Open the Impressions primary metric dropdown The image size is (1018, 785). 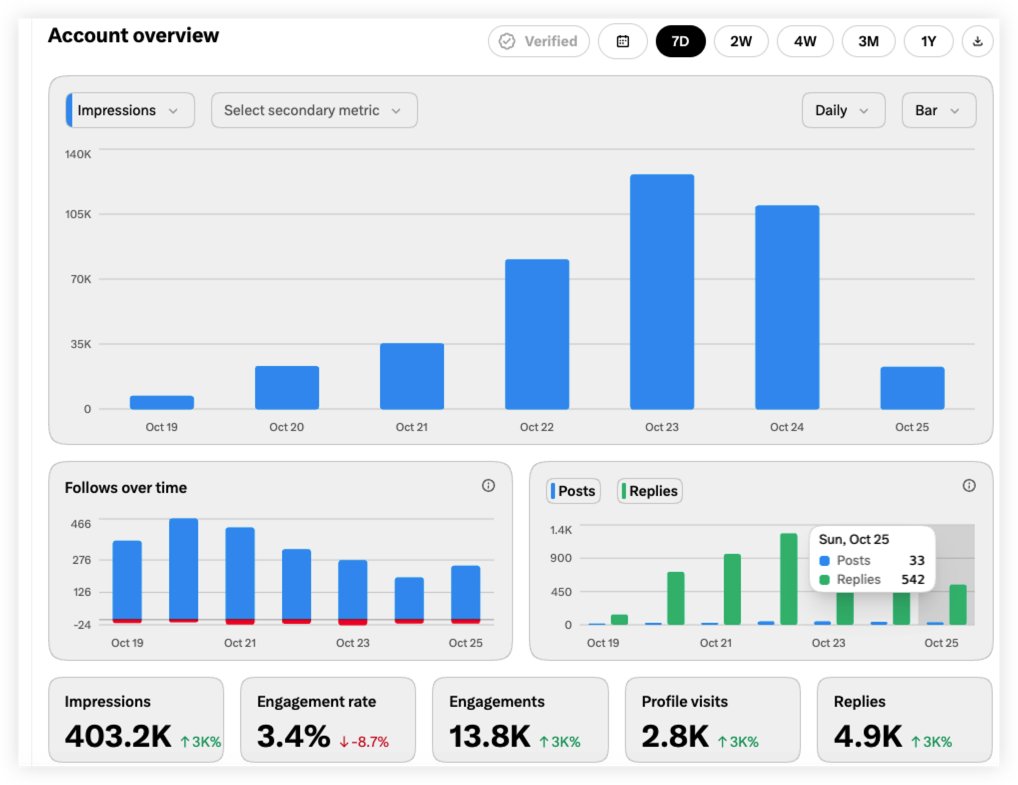coord(130,110)
